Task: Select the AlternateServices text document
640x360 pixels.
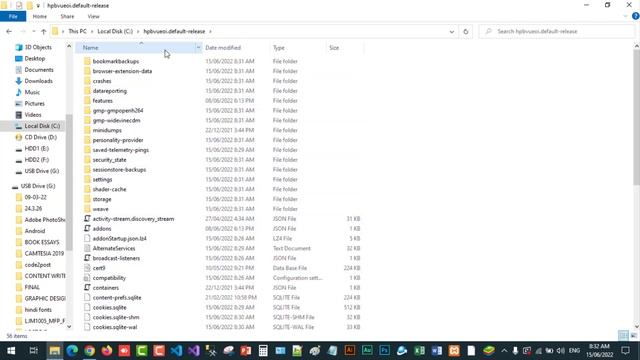Action: click(113, 249)
